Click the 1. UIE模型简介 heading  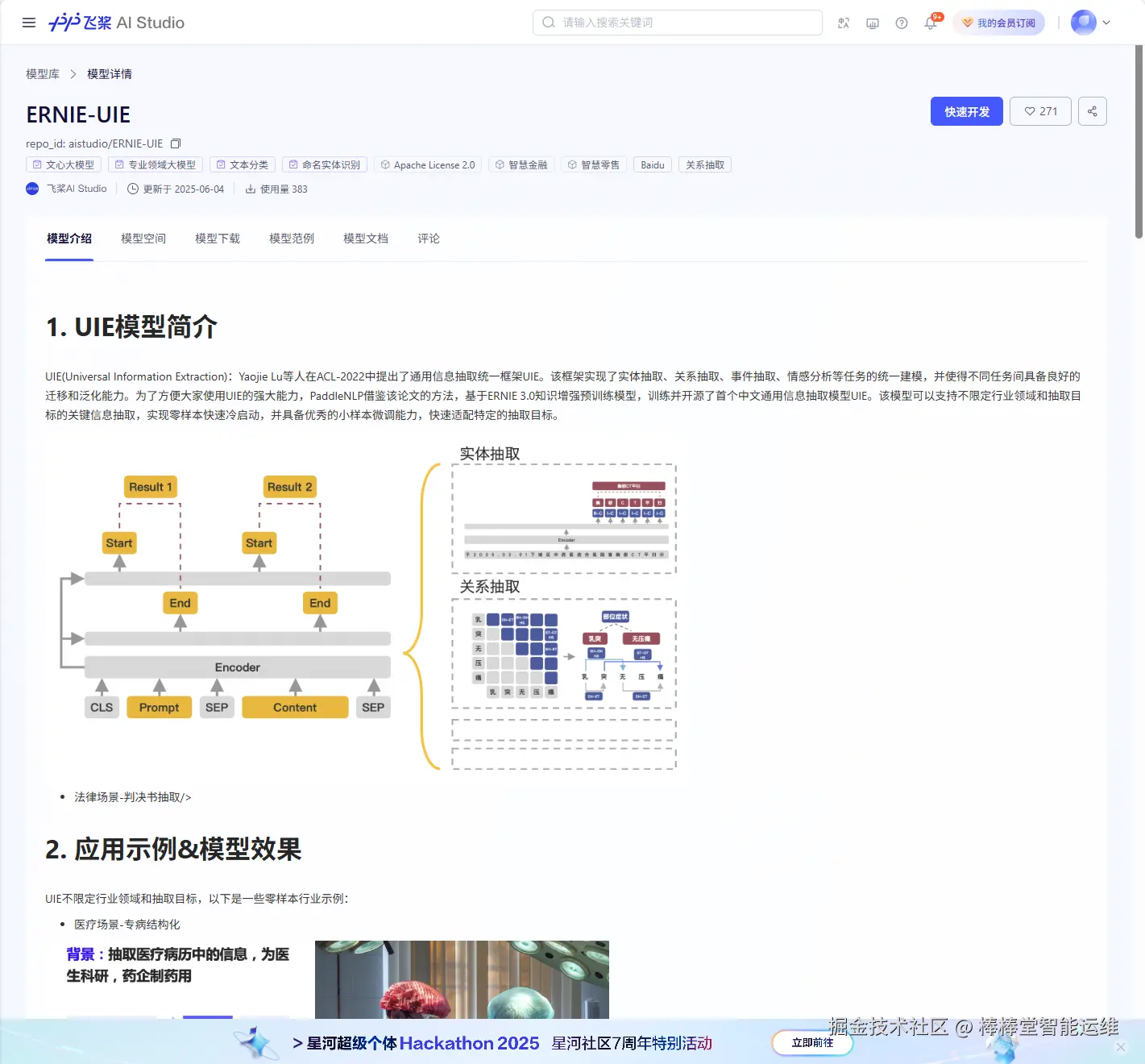131,327
